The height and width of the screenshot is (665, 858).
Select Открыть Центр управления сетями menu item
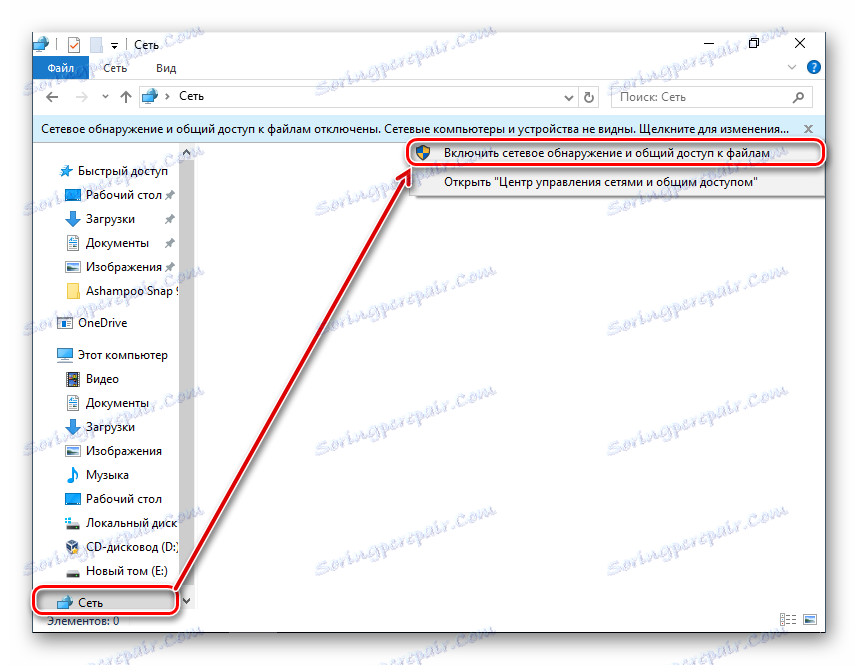click(616, 182)
